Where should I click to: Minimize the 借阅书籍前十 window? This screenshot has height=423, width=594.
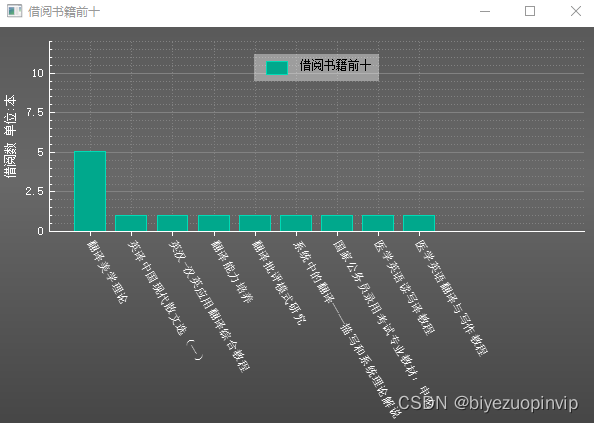click(485, 11)
